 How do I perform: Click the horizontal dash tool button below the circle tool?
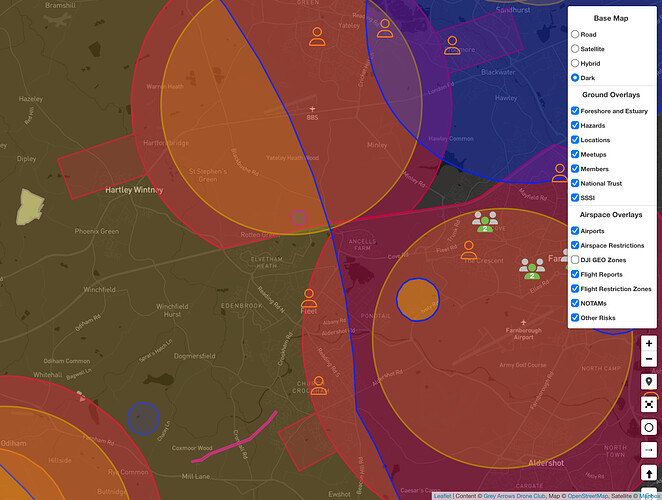click(x=649, y=450)
